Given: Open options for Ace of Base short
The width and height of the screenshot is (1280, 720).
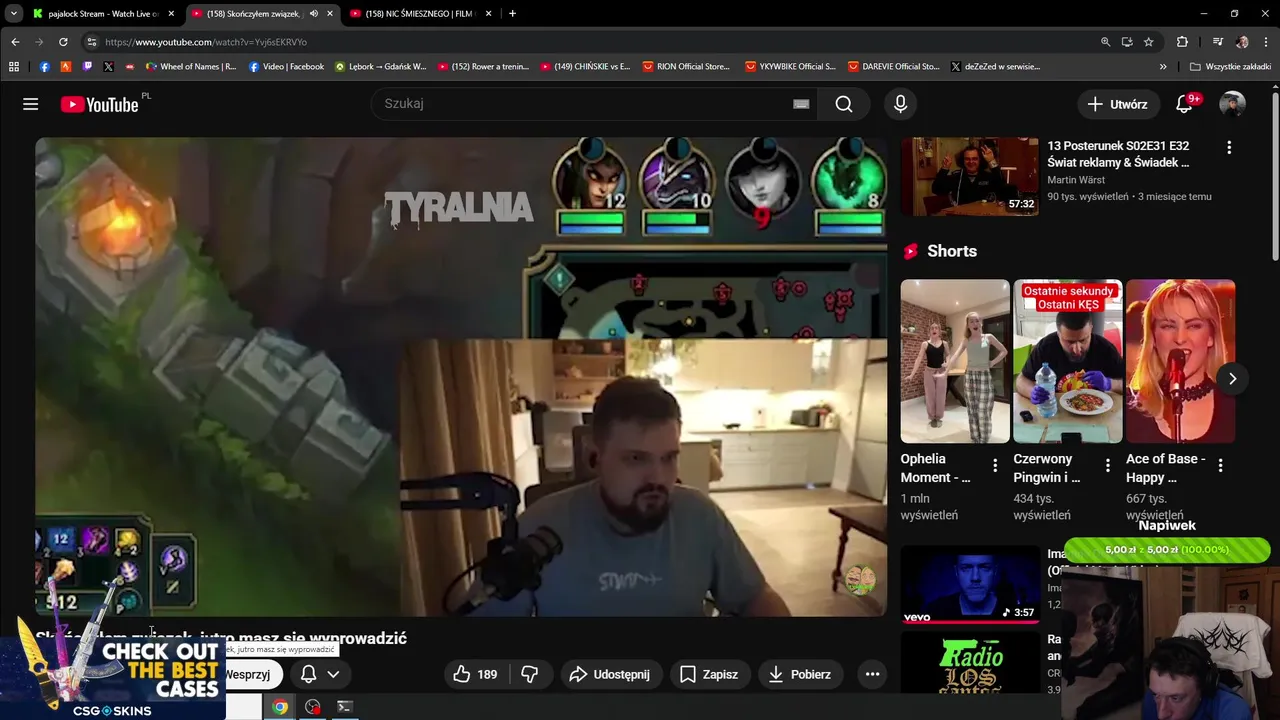Looking at the screenshot, I should (x=1220, y=465).
